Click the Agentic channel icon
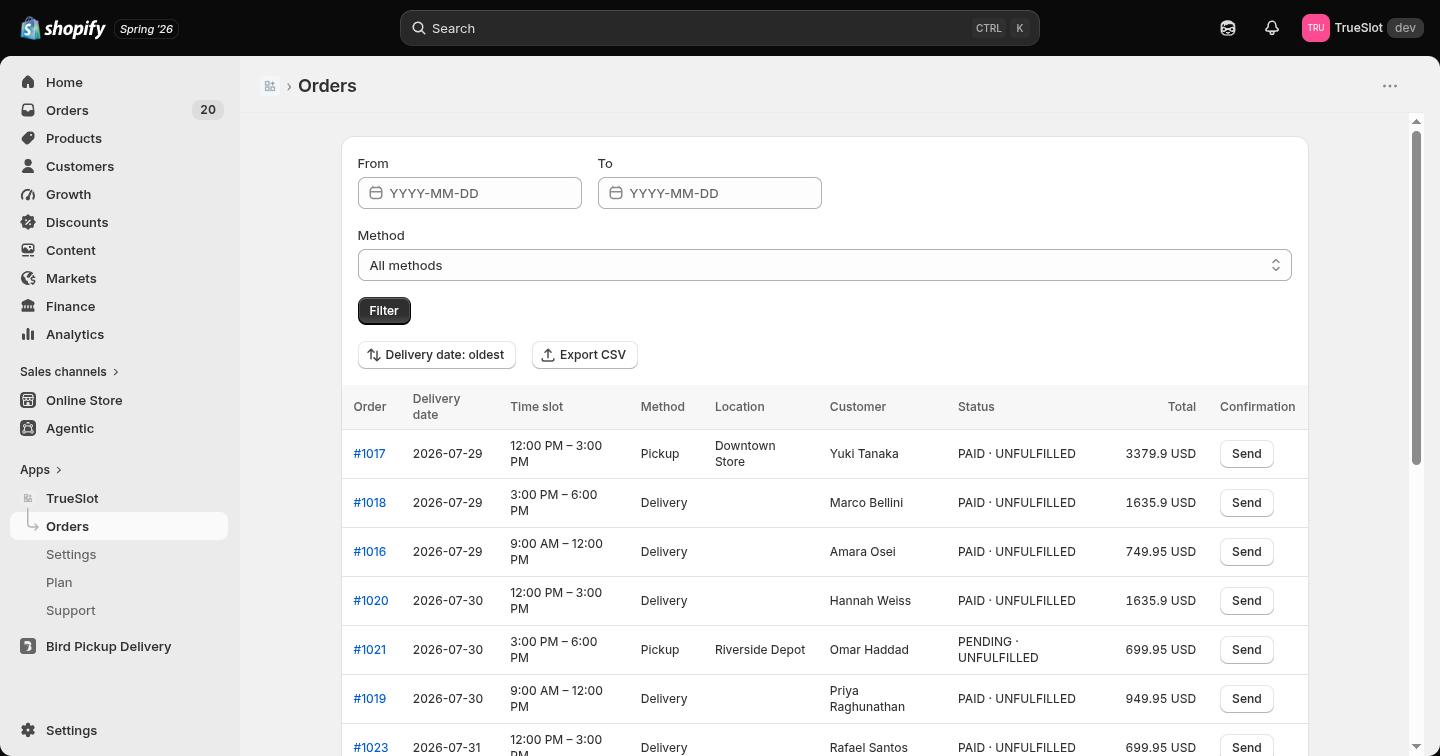This screenshot has width=1440, height=756. pyautogui.click(x=28, y=428)
